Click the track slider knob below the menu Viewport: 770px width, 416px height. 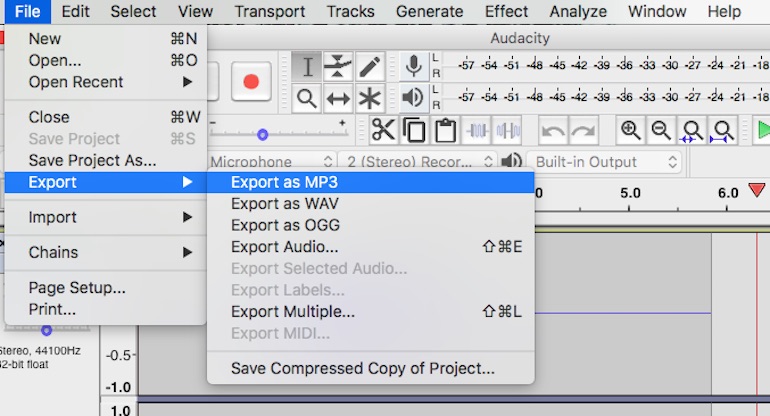pos(47,331)
